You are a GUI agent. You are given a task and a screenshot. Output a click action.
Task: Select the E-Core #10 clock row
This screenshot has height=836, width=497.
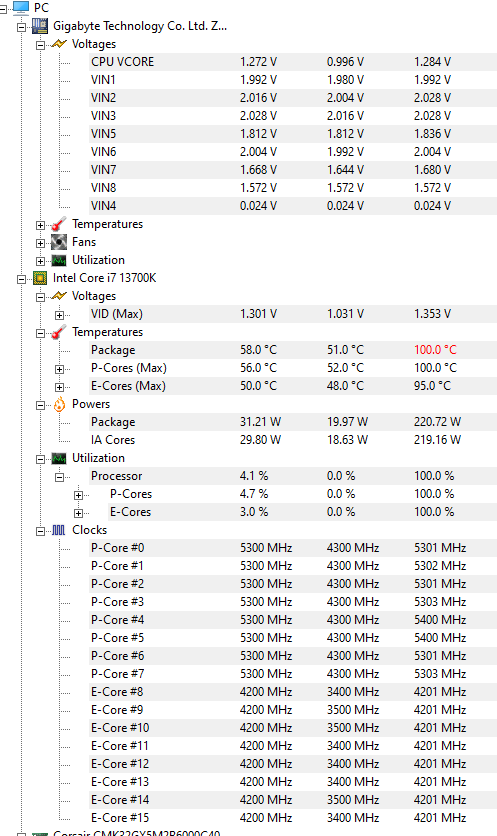pos(293,728)
